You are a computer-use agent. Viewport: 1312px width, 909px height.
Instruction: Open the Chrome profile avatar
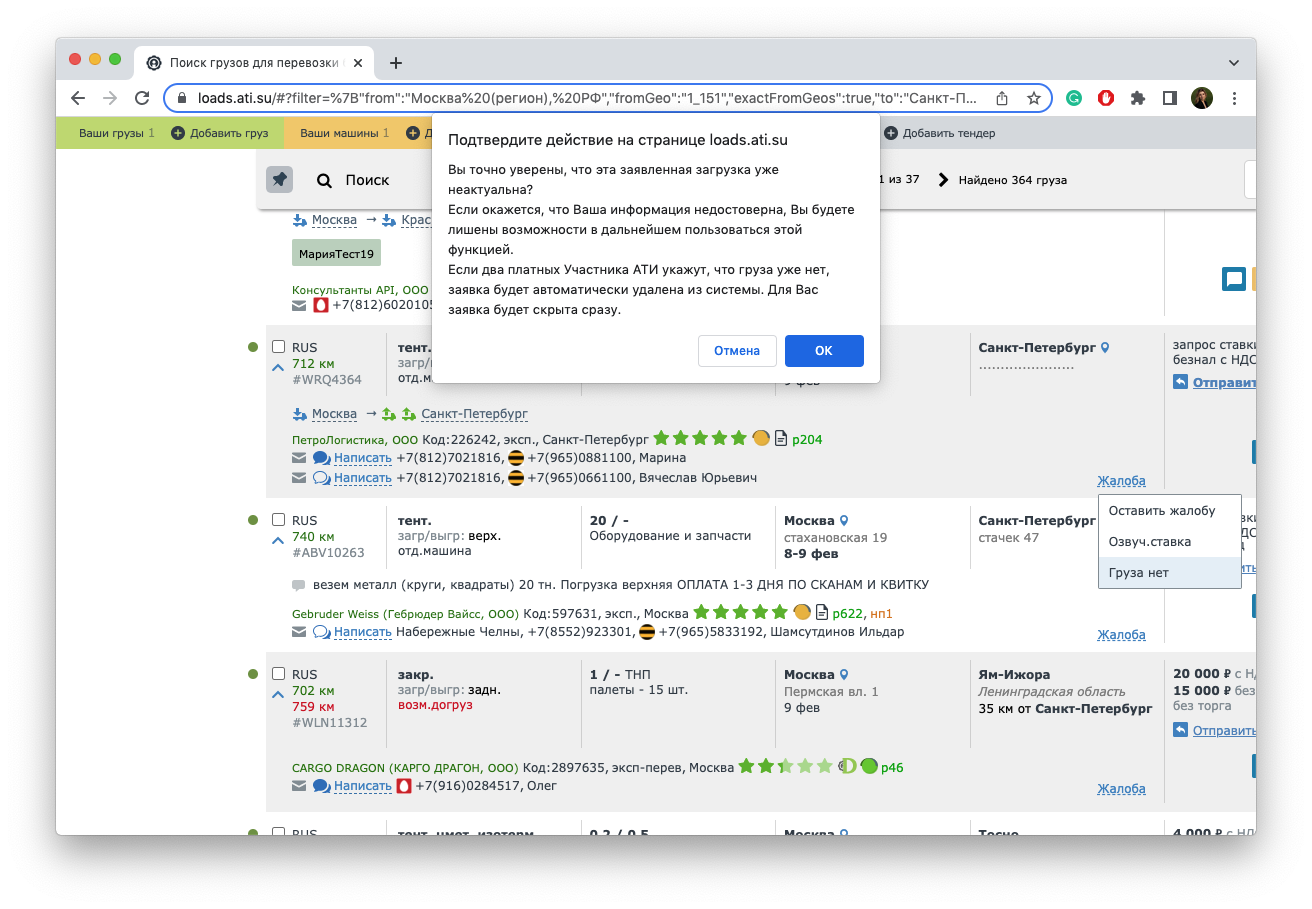1201,98
